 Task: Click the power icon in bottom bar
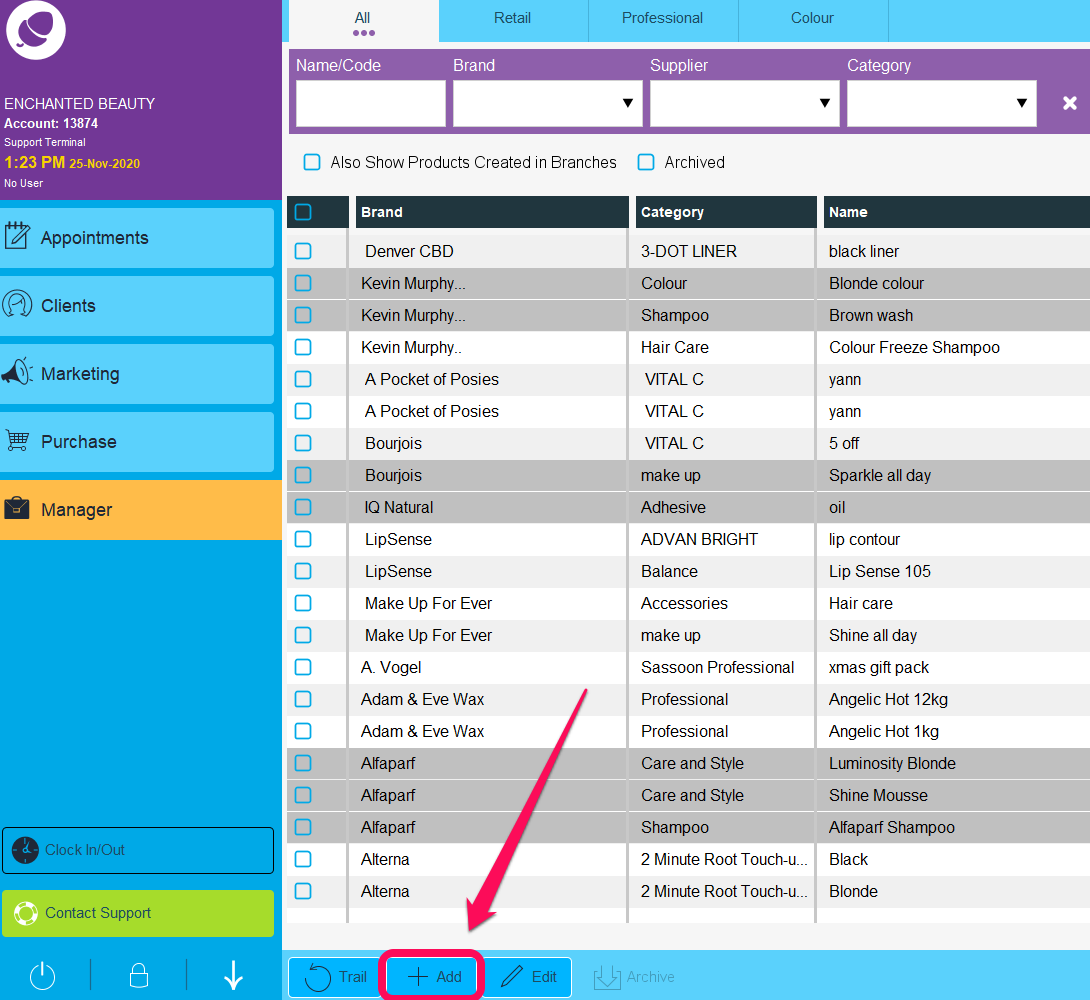click(x=42, y=975)
